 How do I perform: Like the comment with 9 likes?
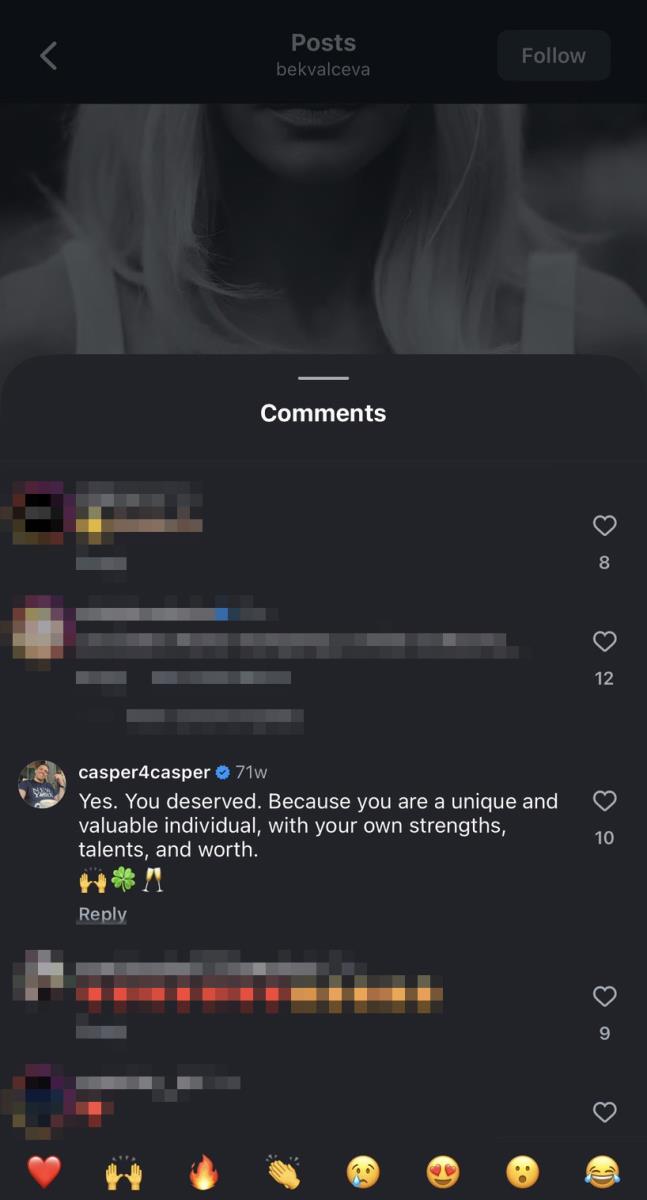[x=604, y=997]
